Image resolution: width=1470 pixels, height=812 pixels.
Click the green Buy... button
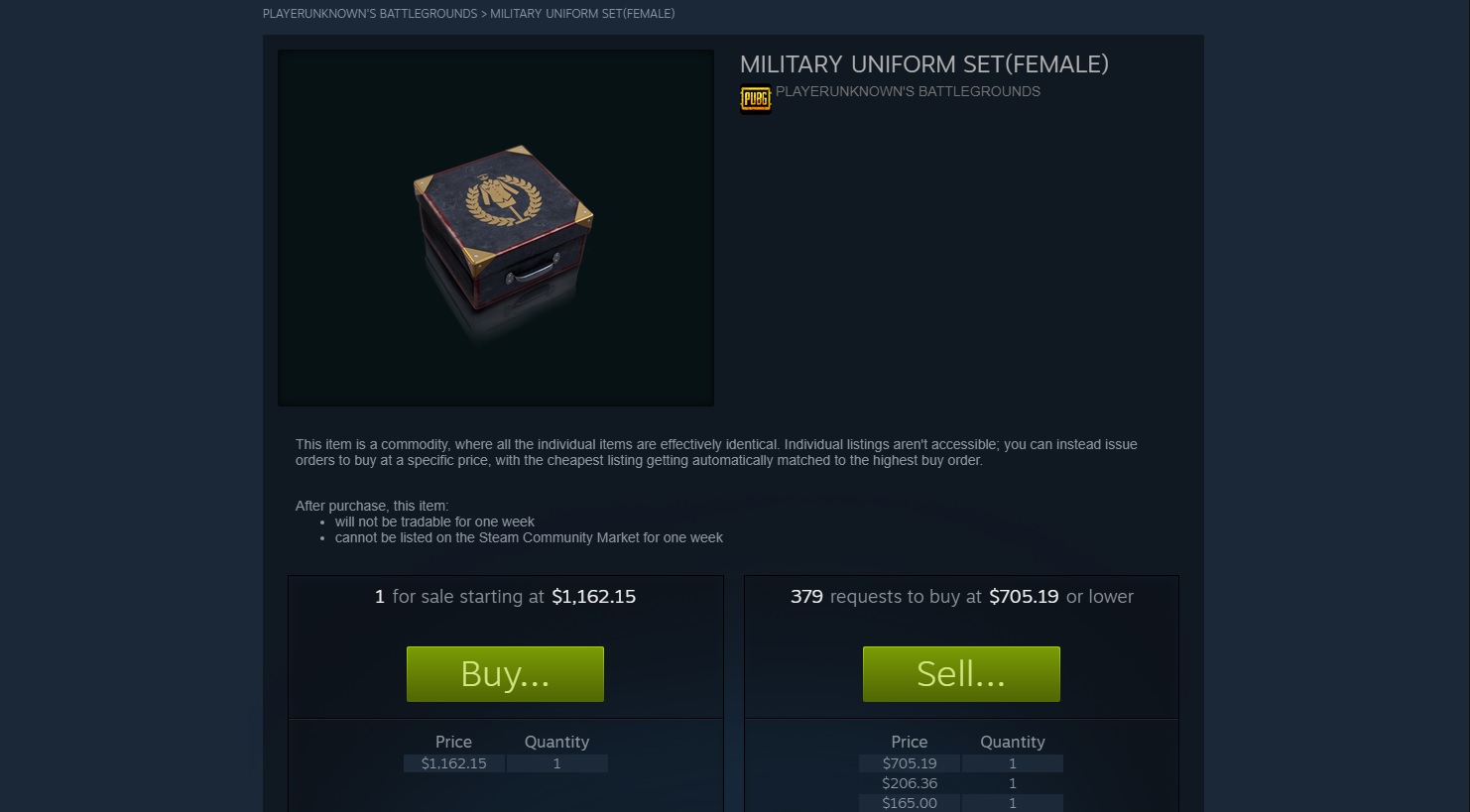click(505, 674)
